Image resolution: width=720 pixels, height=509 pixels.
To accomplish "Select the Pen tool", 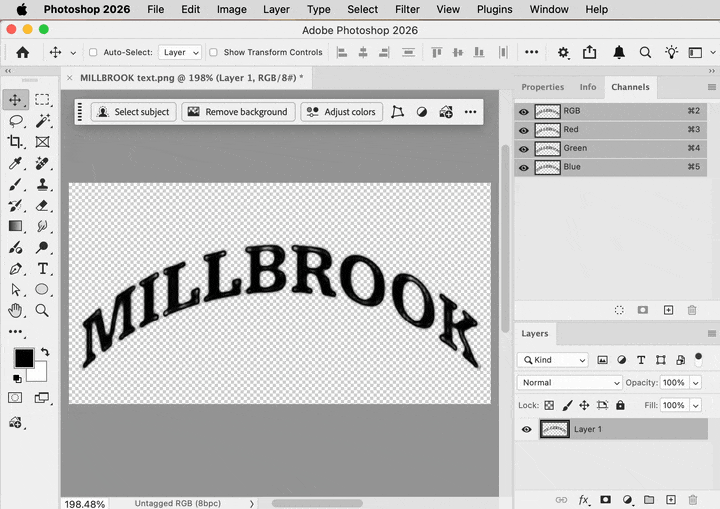I will [x=15, y=269].
